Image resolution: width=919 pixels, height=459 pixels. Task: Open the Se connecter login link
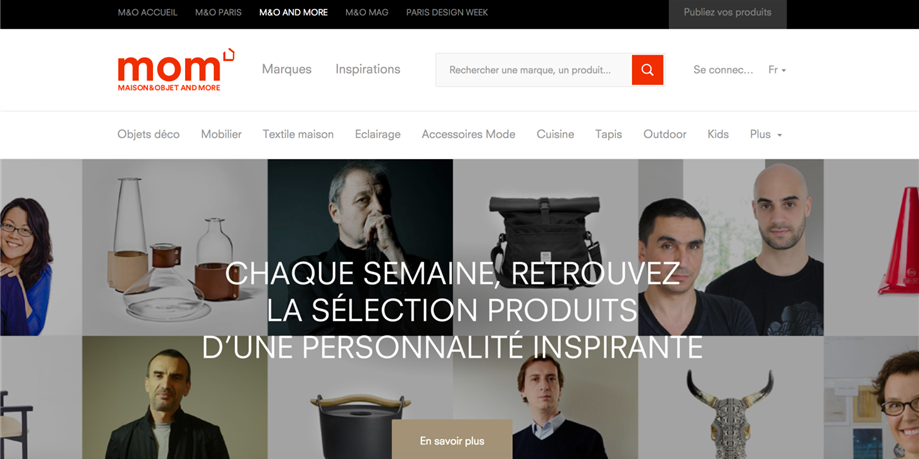(x=723, y=70)
